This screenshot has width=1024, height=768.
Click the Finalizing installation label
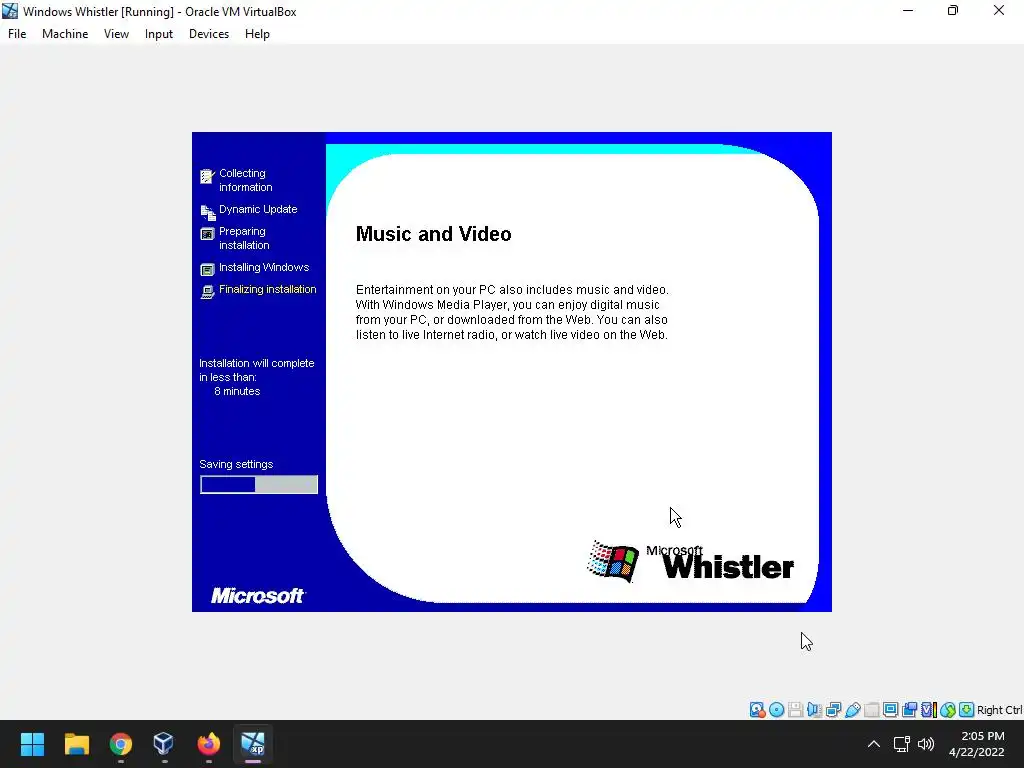pos(268,289)
